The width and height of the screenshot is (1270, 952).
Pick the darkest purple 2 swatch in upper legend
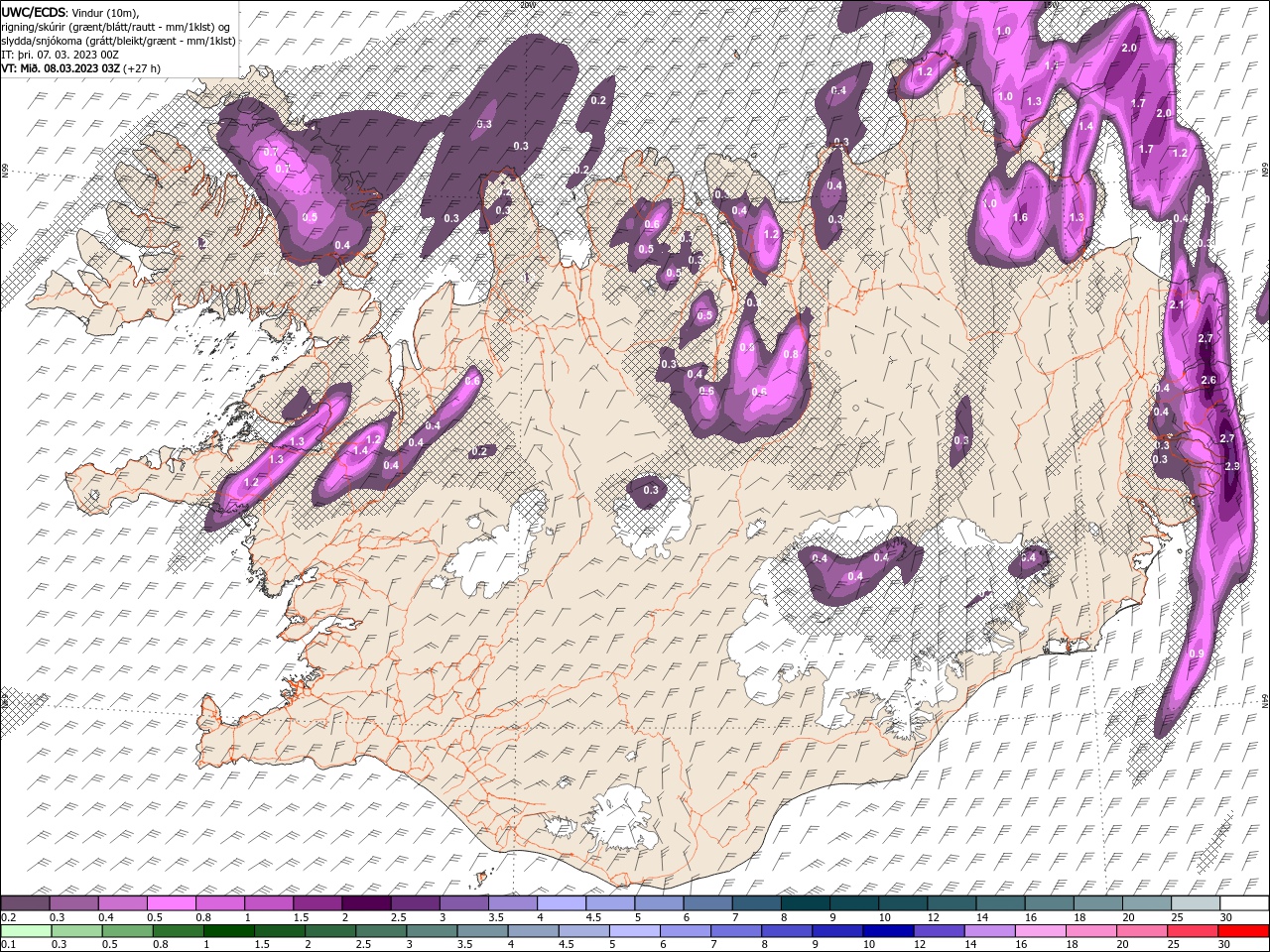[365, 903]
